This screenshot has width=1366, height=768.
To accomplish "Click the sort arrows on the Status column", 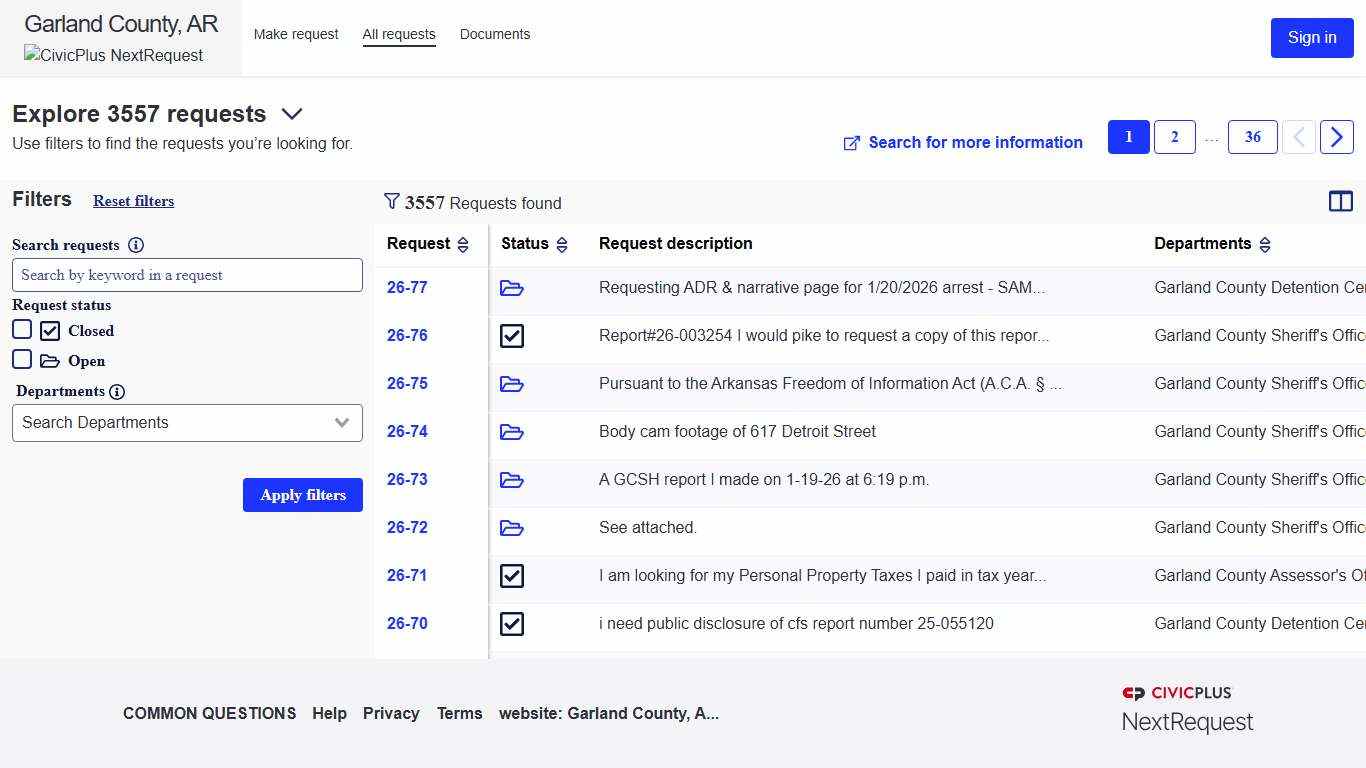I will [x=562, y=243].
